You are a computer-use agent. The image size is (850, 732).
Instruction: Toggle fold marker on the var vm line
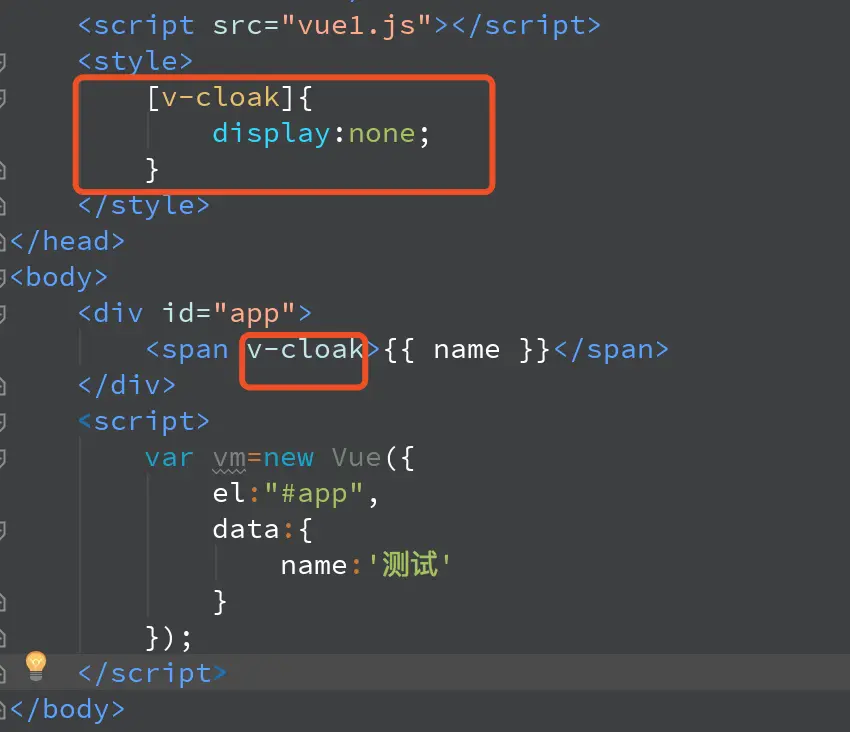pyautogui.click(x=2, y=458)
